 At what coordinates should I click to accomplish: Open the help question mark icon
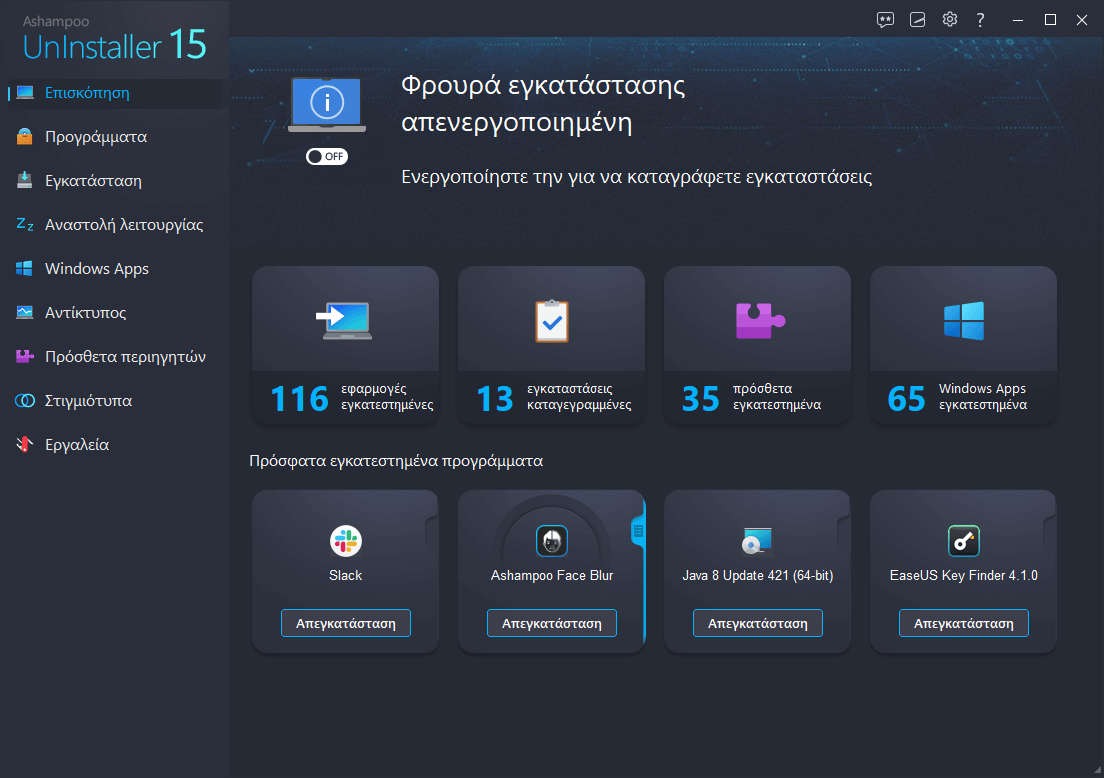(980, 20)
